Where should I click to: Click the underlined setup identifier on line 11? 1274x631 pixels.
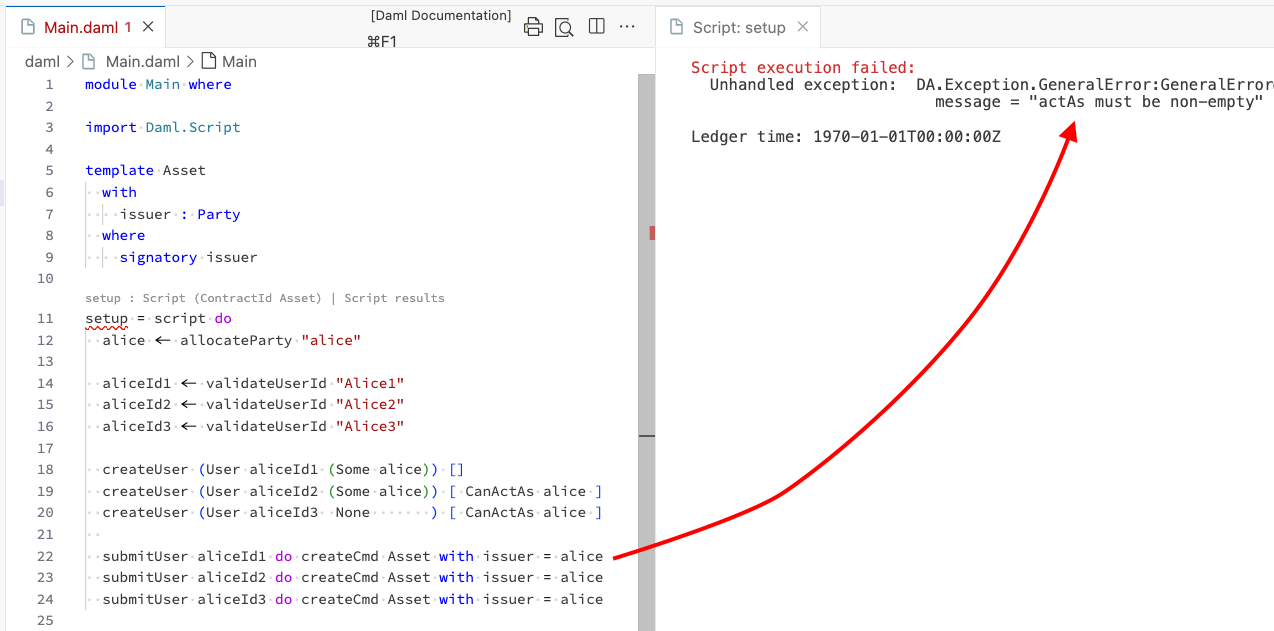pyautogui.click(x=106, y=319)
